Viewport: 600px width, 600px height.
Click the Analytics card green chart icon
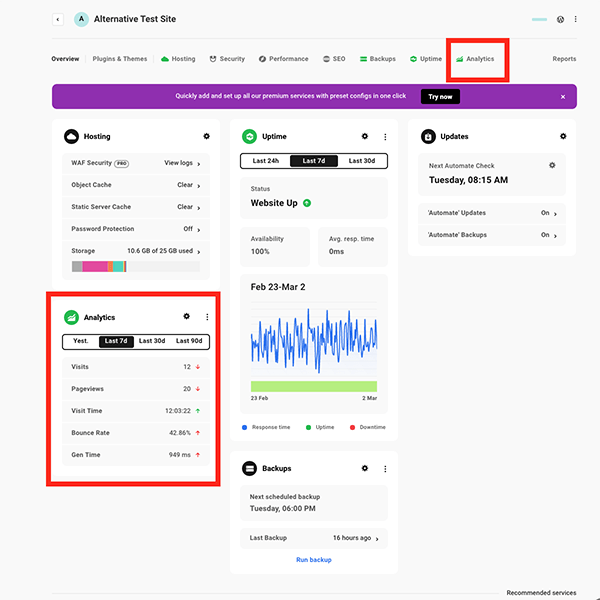(x=71, y=317)
